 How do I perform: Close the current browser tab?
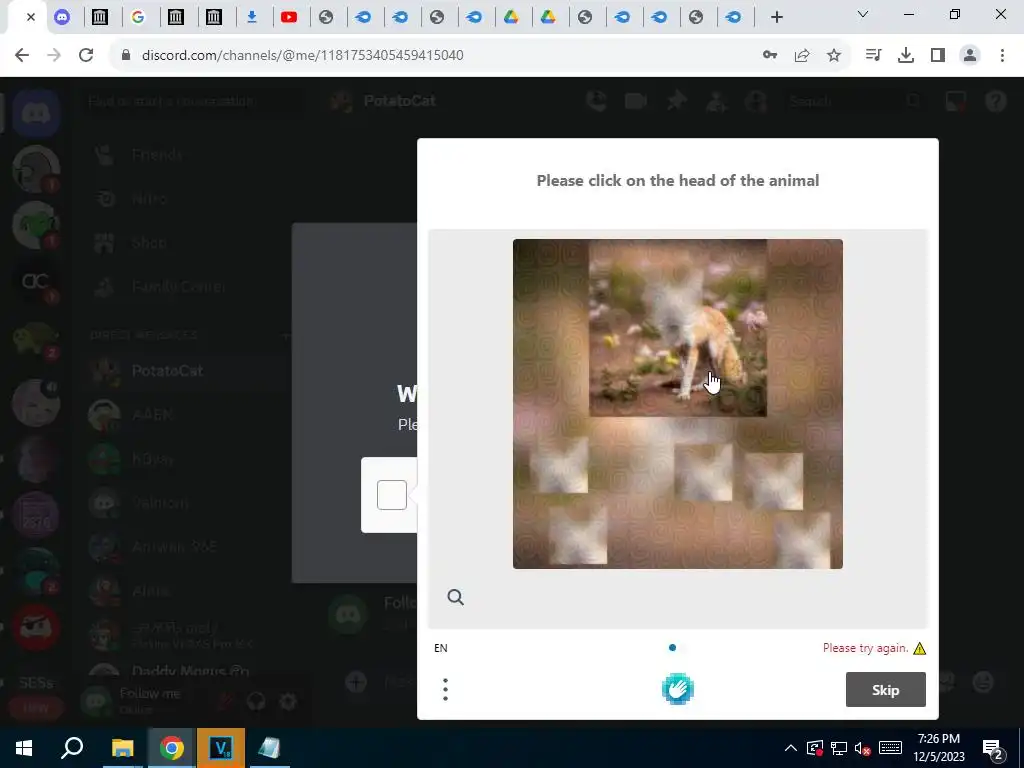[x=30, y=17]
